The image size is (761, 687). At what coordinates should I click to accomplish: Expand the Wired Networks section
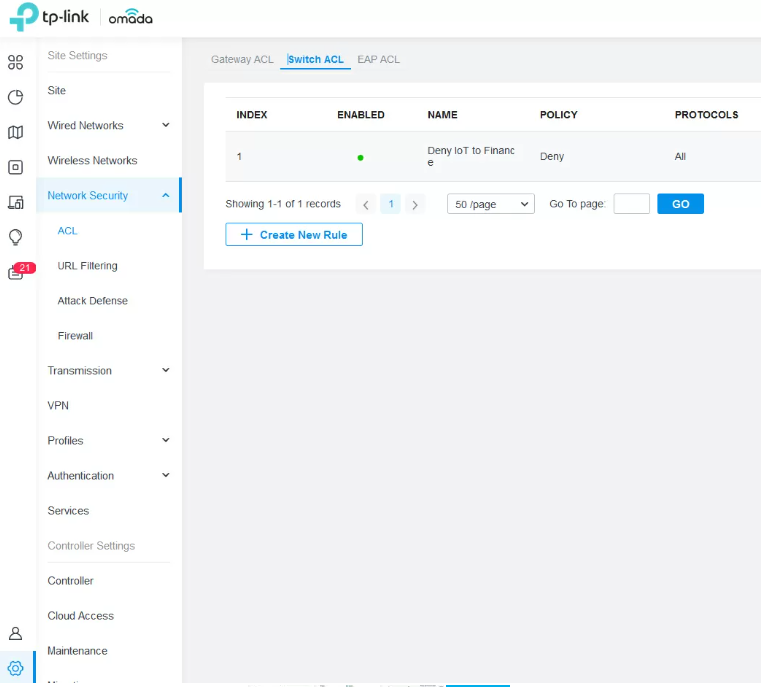coord(166,125)
